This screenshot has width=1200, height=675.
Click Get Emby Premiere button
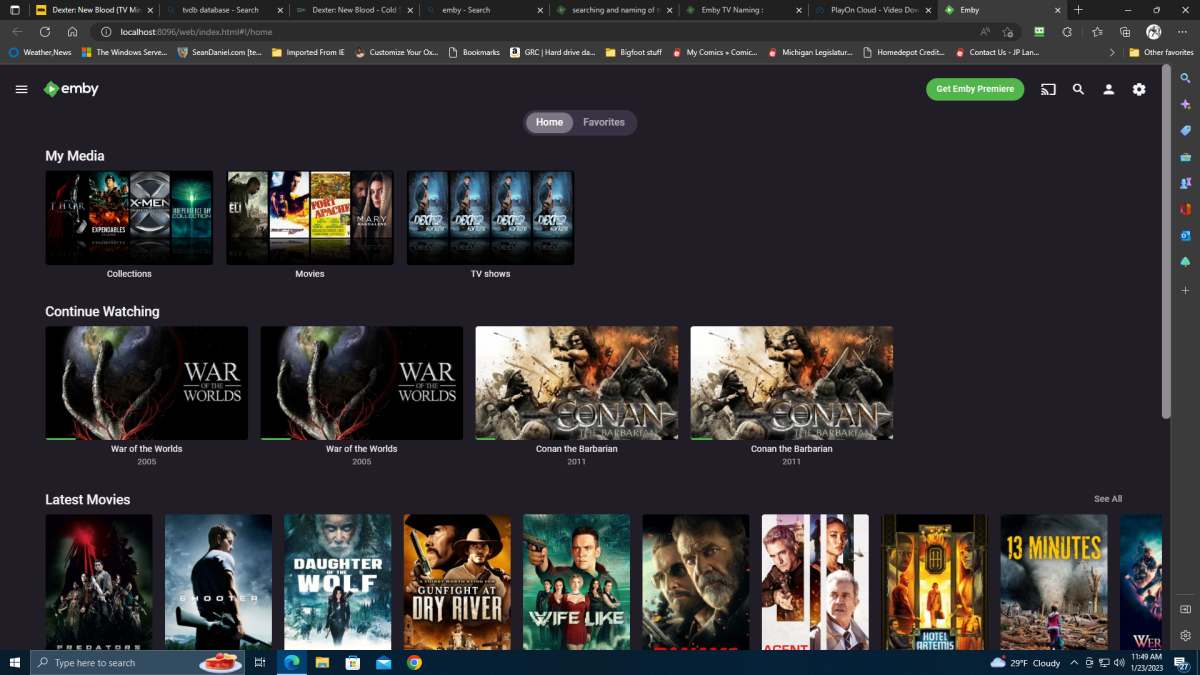point(974,89)
